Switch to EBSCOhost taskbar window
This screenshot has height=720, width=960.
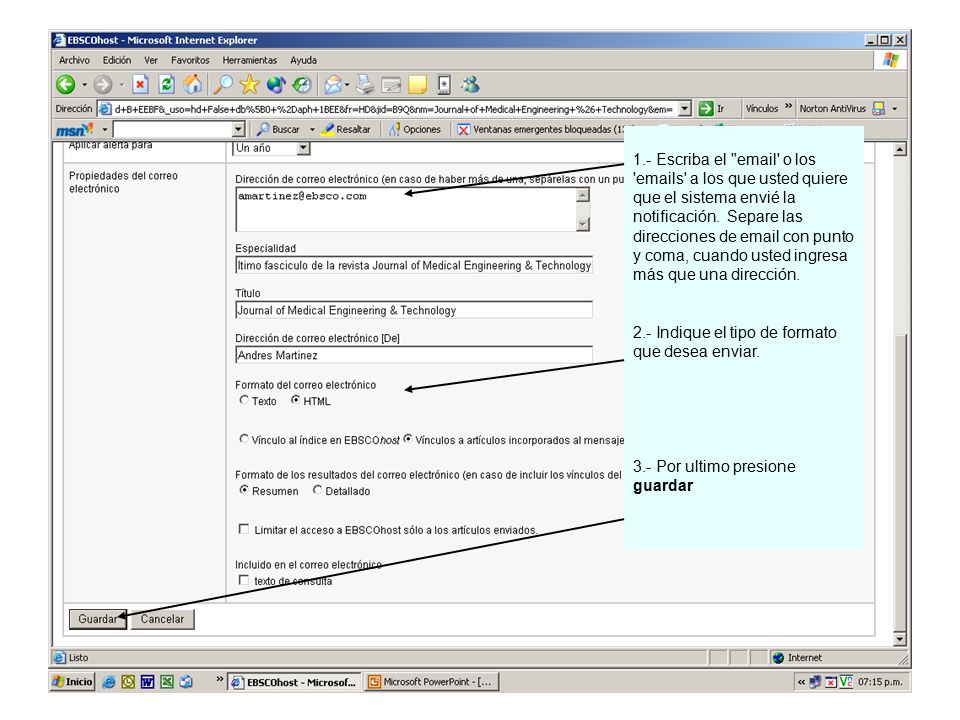292,682
